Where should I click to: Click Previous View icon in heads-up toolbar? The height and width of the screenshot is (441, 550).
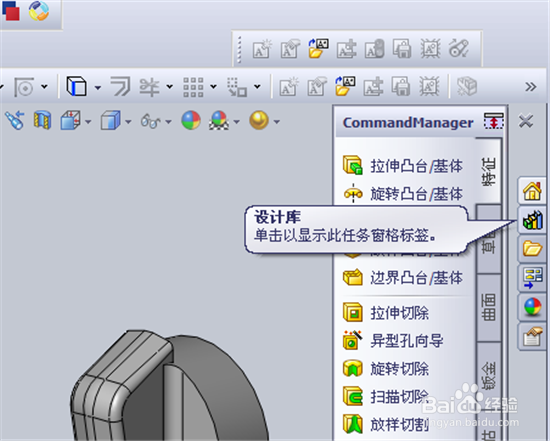[x=15, y=120]
